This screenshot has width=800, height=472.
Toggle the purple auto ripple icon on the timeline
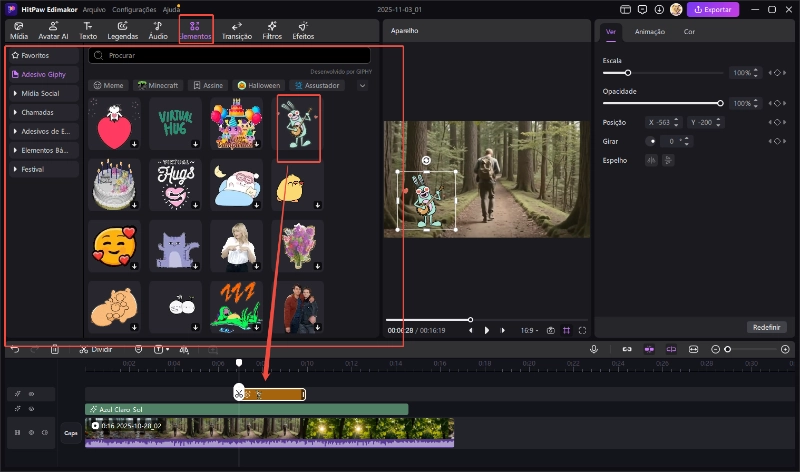671,350
